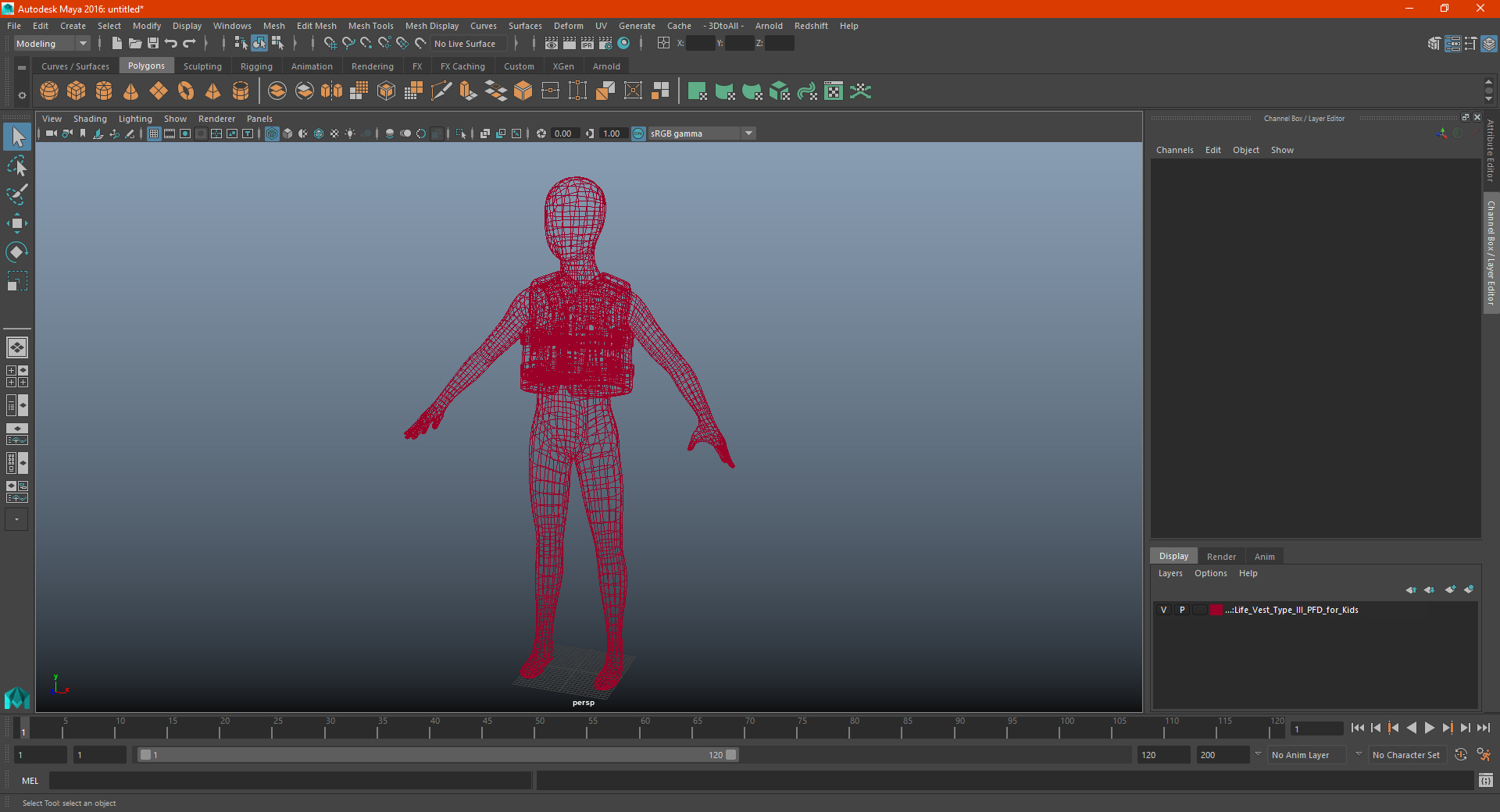Open the shelf options gear menu
The width and height of the screenshot is (1500, 812).
(22, 95)
